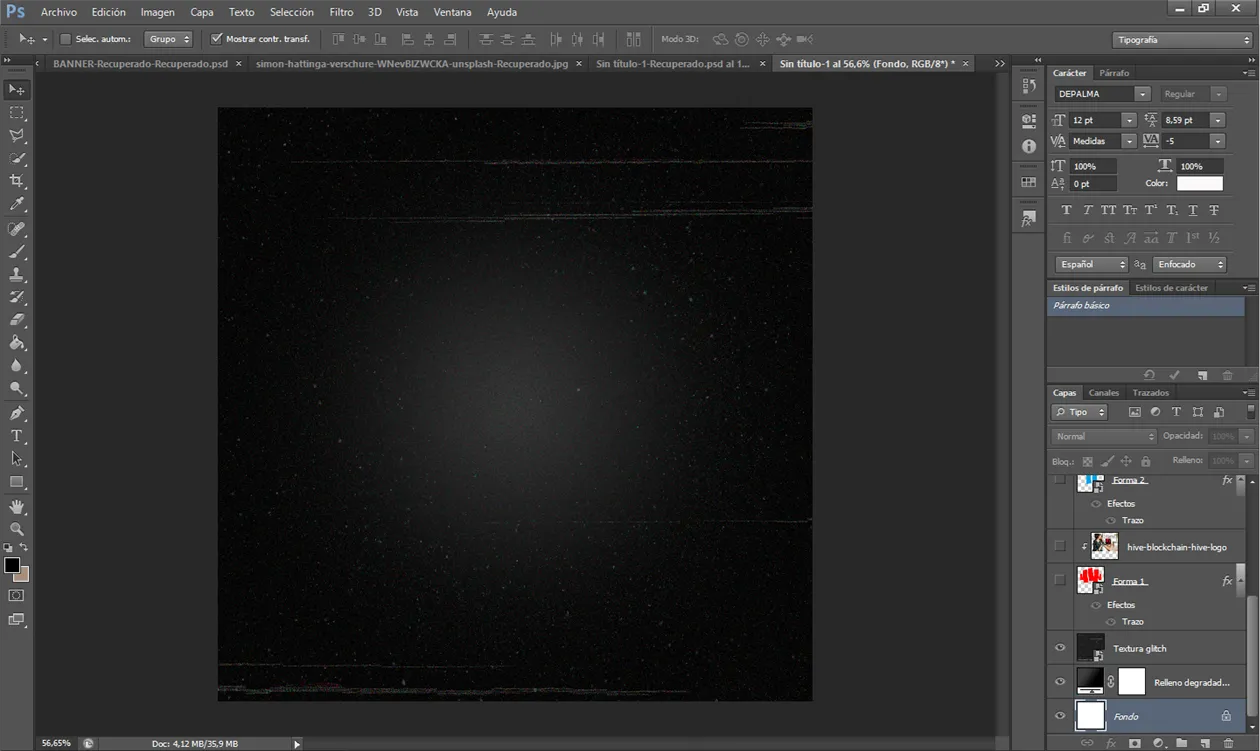Switch to the Canales tab
This screenshot has width=1260, height=751.
[1104, 393]
